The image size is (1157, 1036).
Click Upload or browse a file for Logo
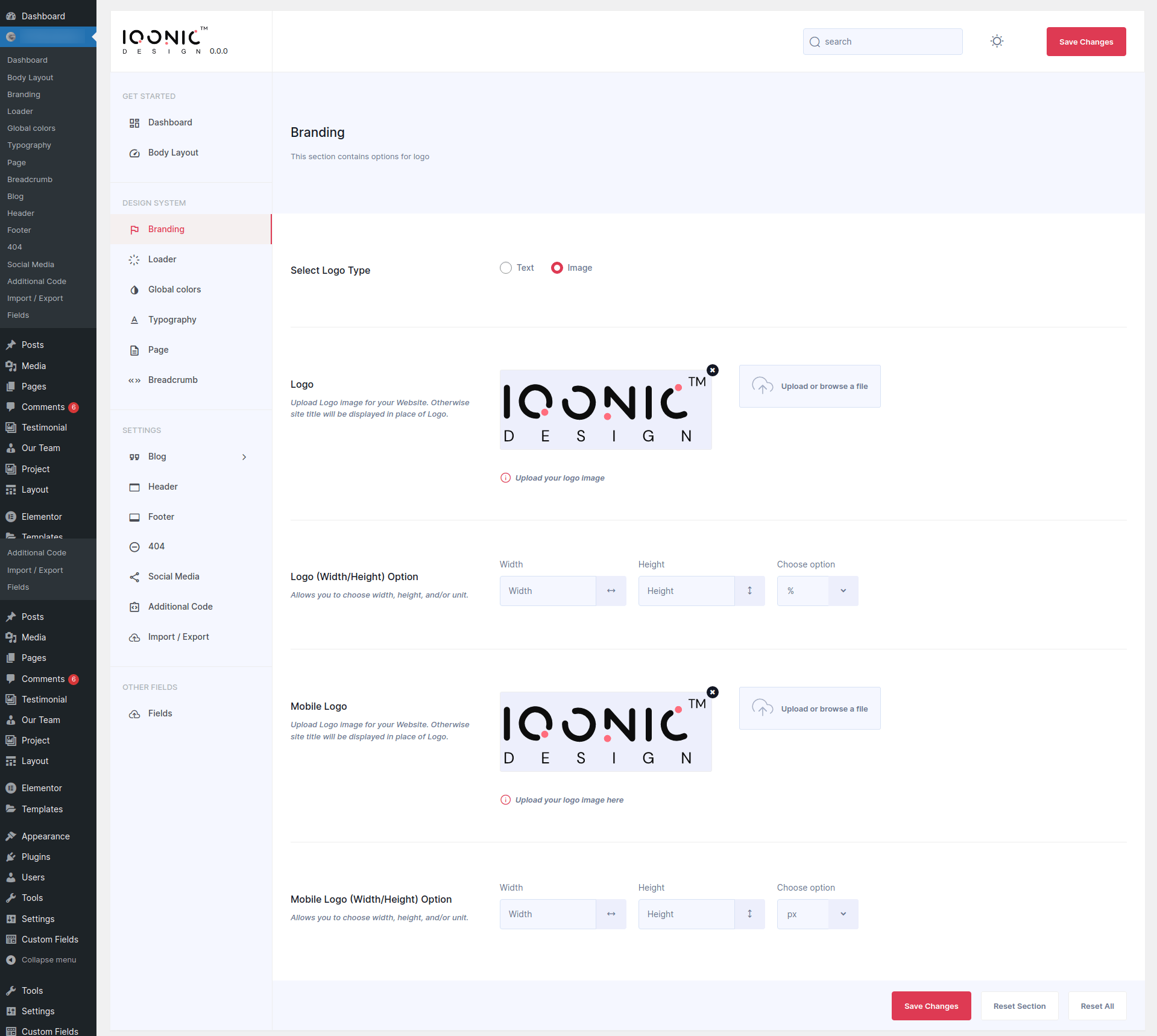click(810, 387)
